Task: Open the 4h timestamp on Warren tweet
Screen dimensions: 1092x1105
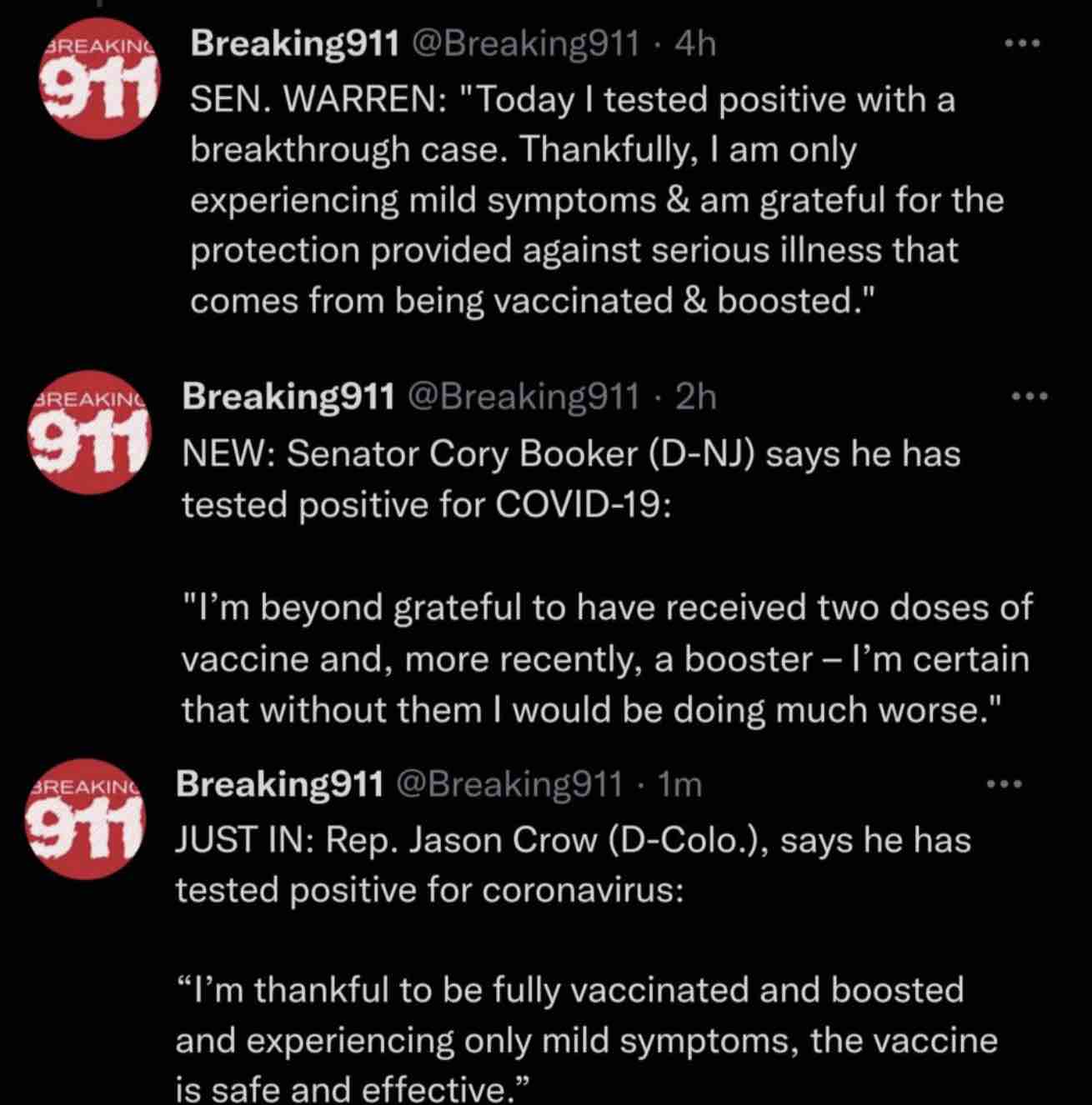Action: coord(696,44)
